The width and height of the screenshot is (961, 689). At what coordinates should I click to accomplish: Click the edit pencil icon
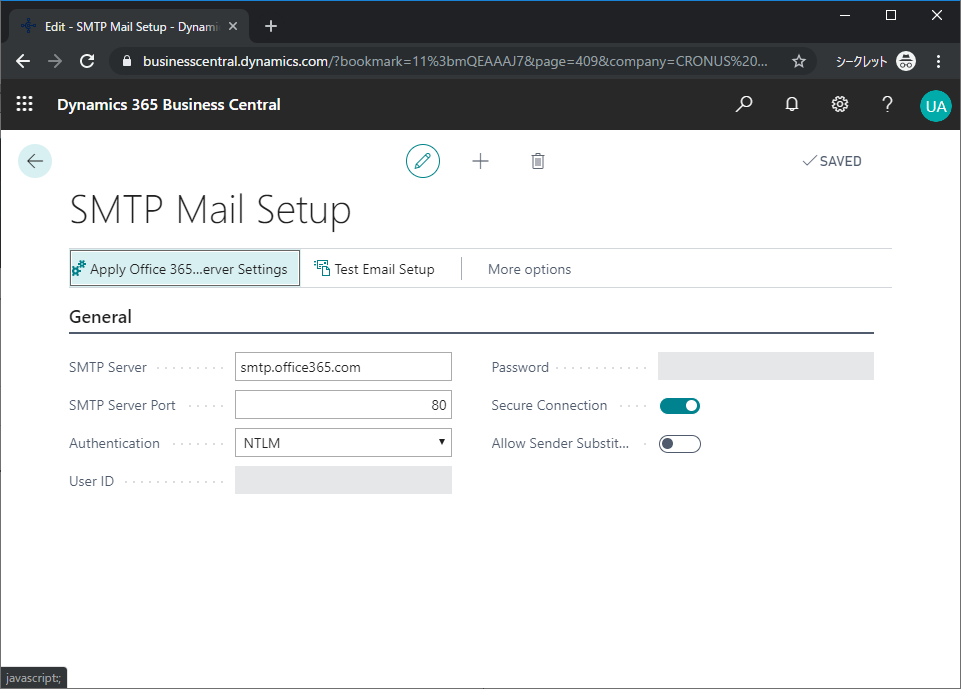point(423,161)
